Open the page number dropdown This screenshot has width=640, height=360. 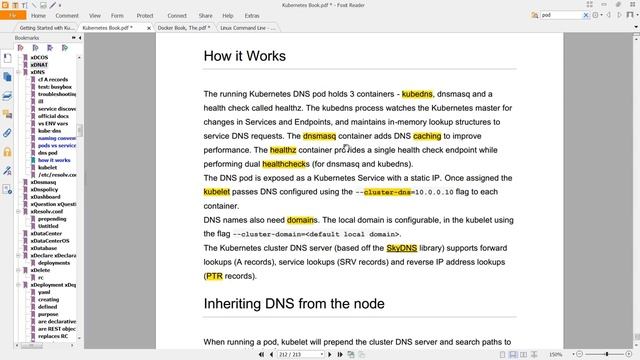(x=322, y=354)
